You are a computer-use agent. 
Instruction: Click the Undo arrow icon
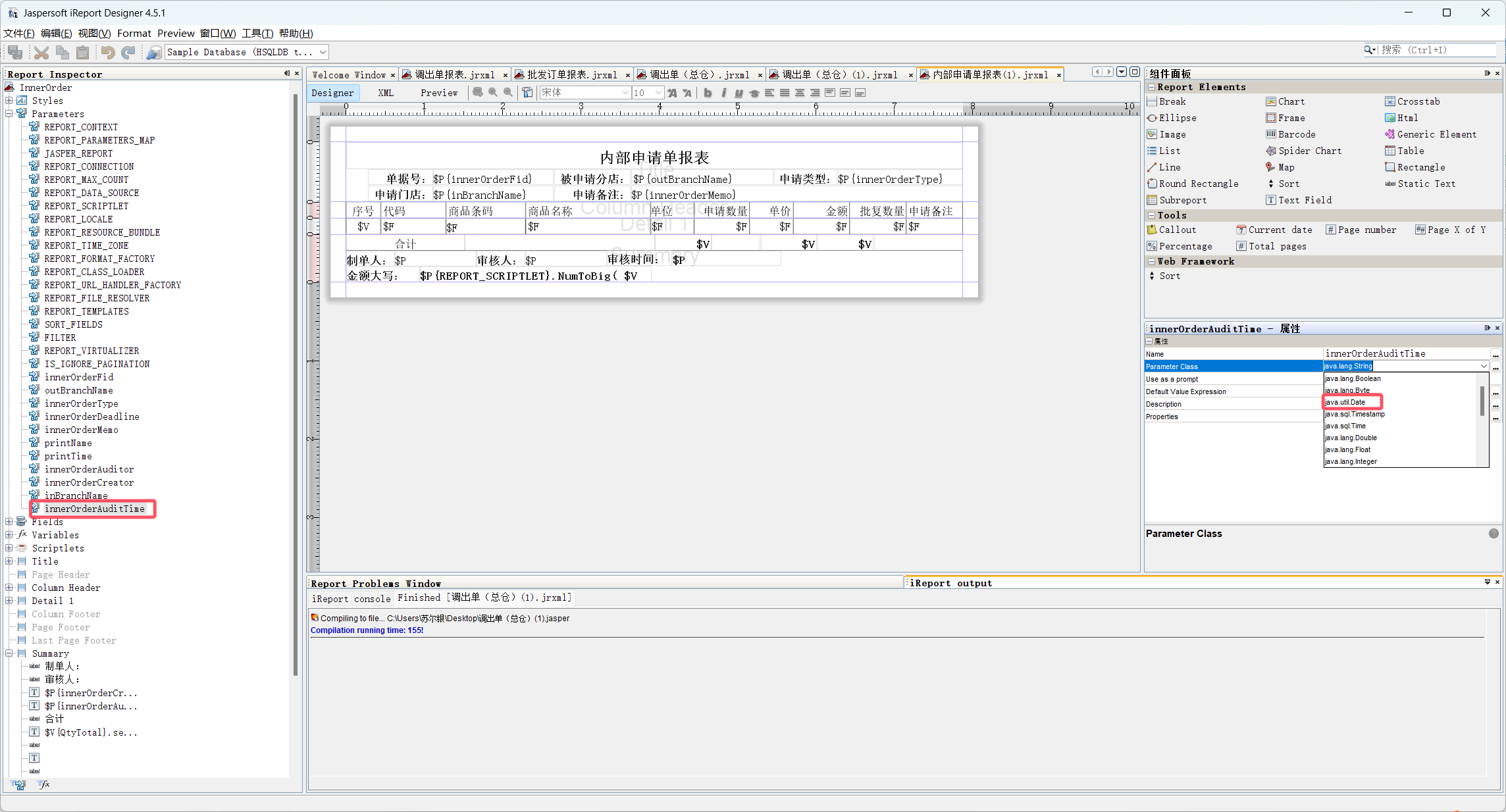coord(108,52)
